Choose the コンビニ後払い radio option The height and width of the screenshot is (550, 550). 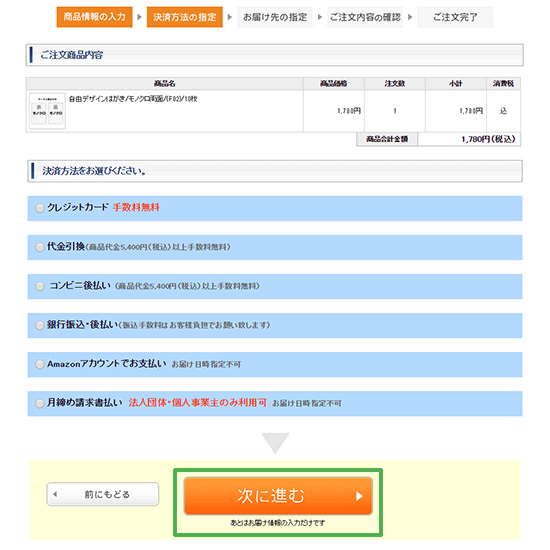tap(40, 286)
